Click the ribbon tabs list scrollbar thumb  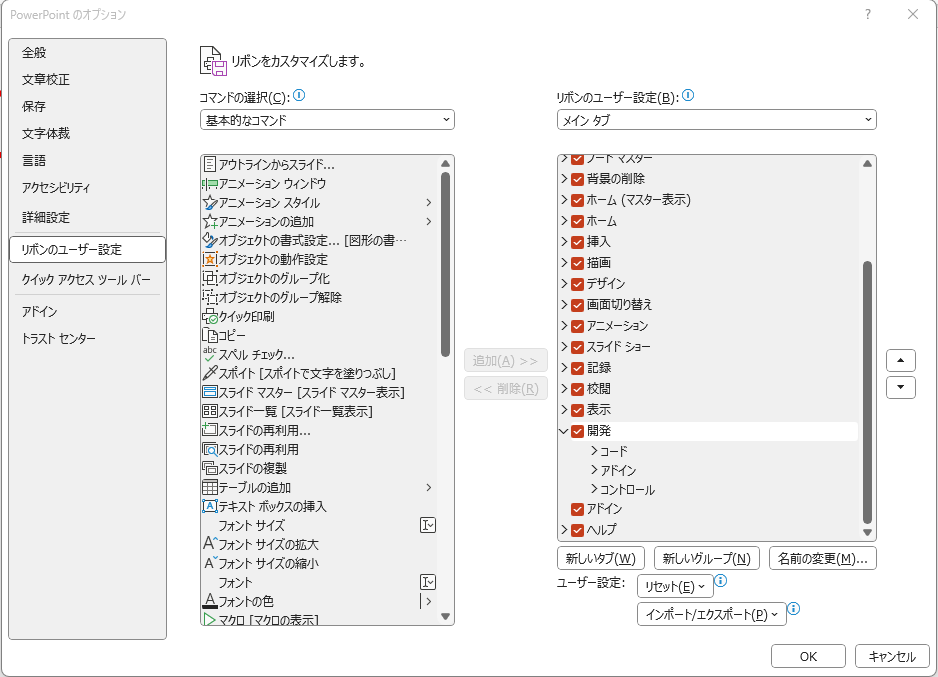coord(867,392)
